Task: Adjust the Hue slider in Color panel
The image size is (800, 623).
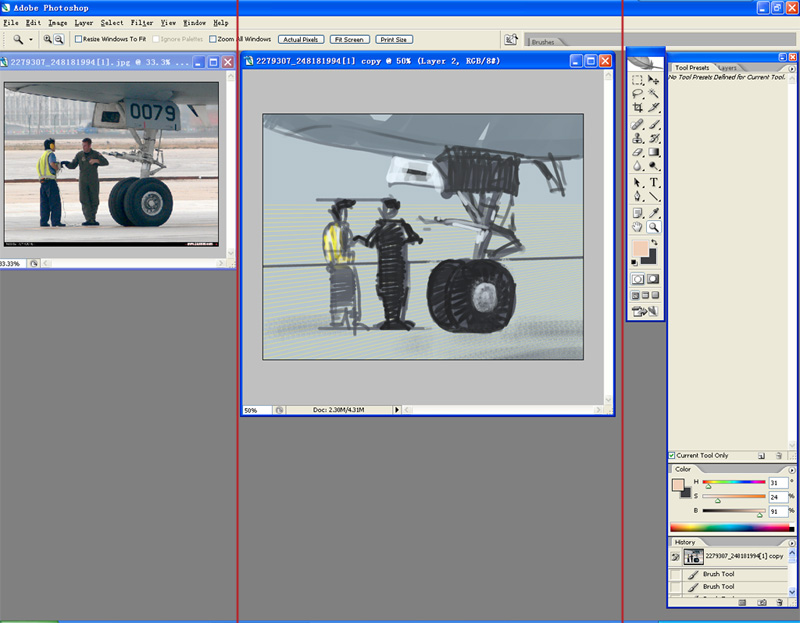Action: [x=734, y=483]
